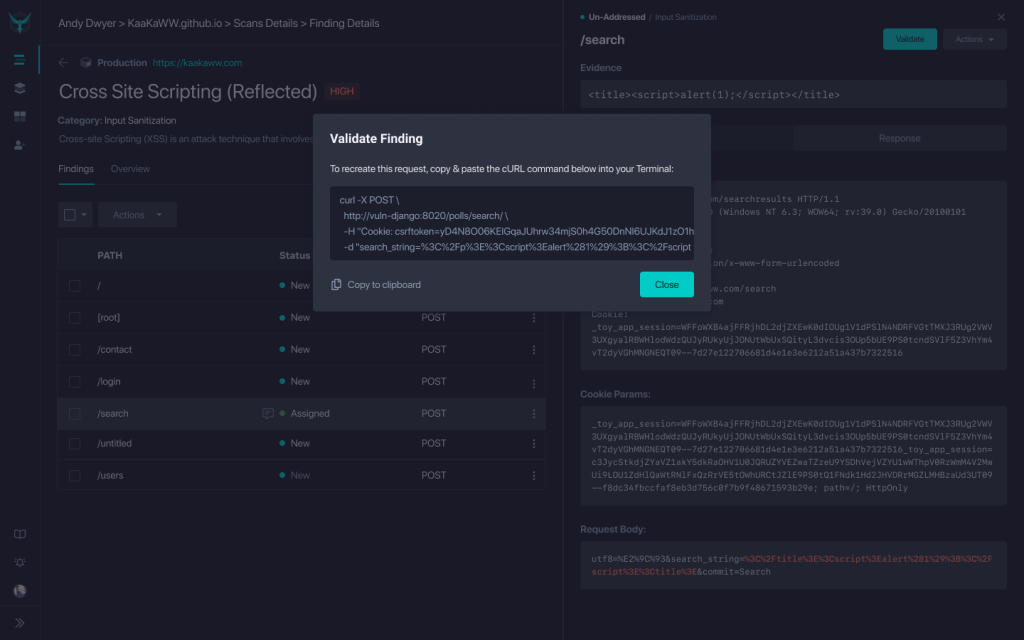The image size is (1024, 640).
Task: Click the user management icon in sidebar
Action: pyautogui.click(x=19, y=146)
